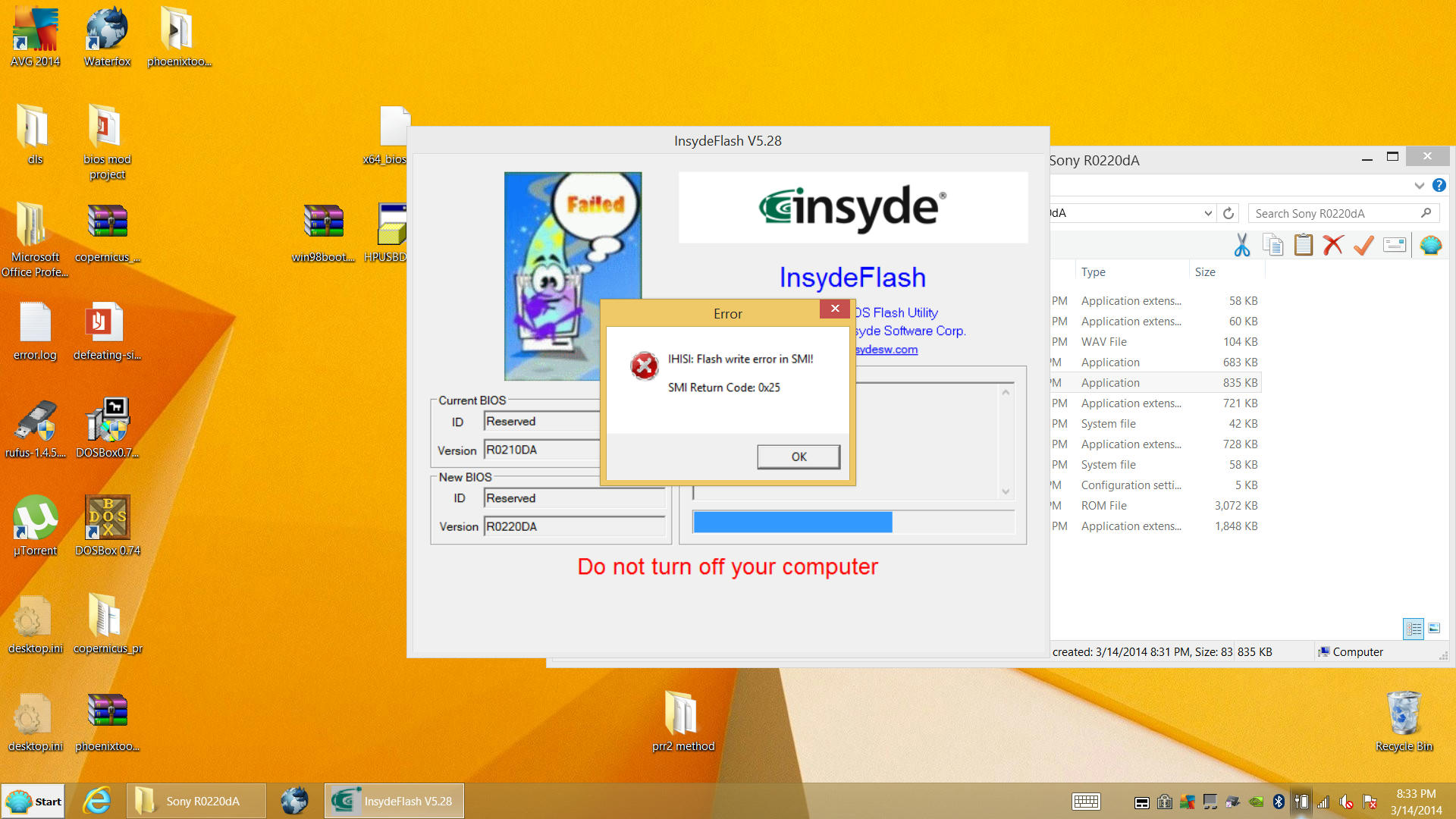Click the InsydeFlash progress bar

(853, 522)
